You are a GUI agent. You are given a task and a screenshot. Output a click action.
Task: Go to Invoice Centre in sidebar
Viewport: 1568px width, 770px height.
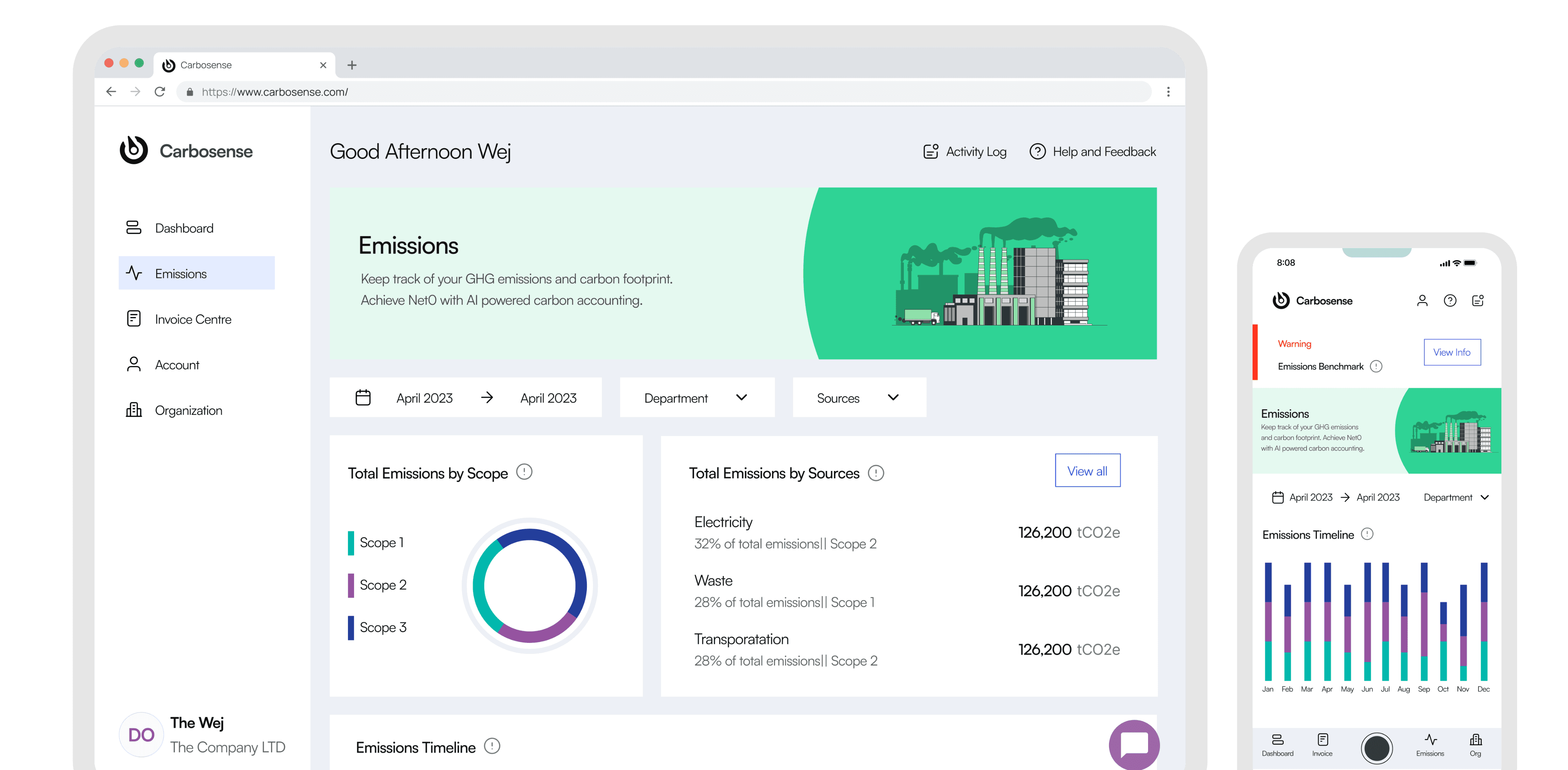pyautogui.click(x=192, y=320)
